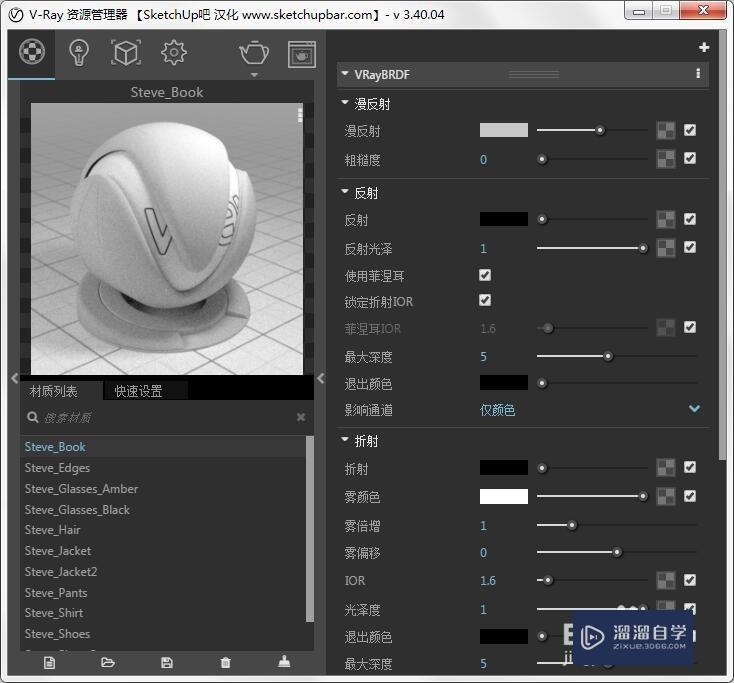Open the Settings gear tab

pyautogui.click(x=174, y=52)
